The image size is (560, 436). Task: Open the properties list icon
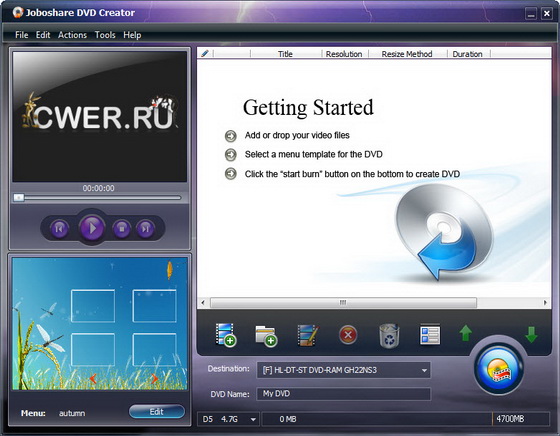tap(430, 335)
